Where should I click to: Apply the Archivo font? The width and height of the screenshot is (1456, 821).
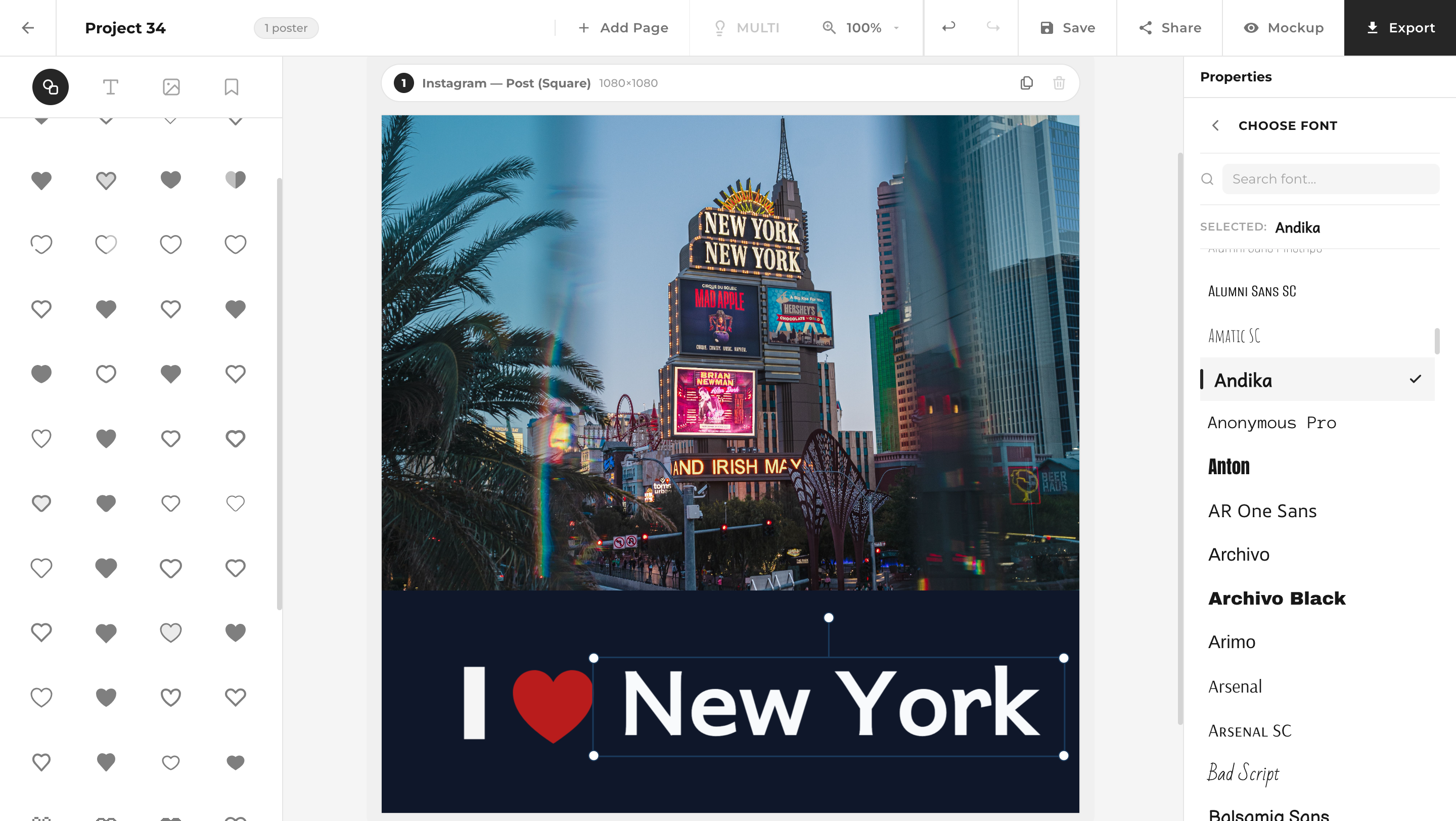[x=1239, y=555]
